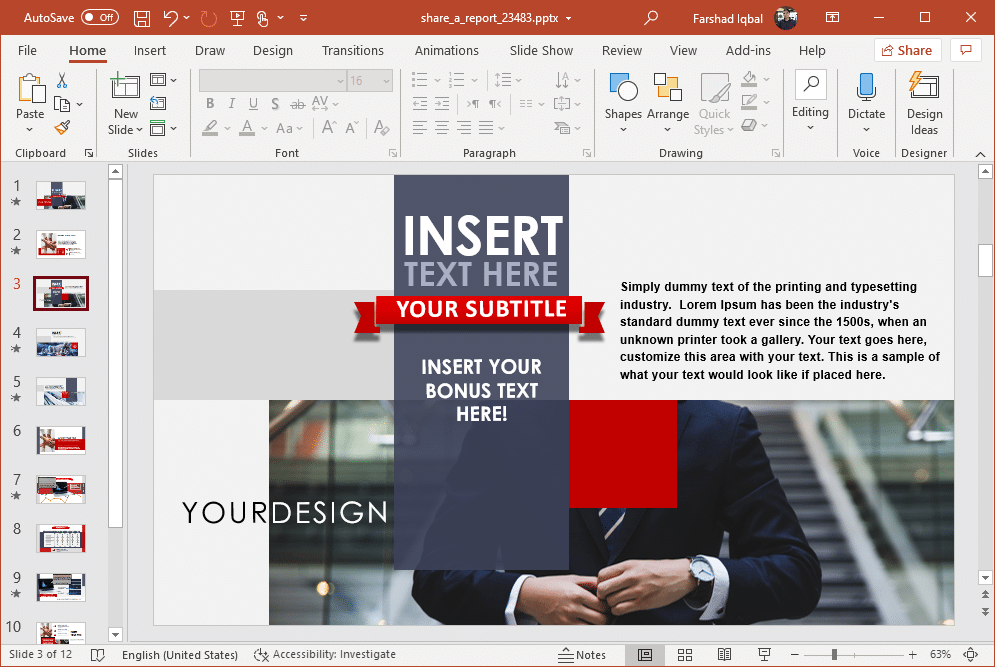995x667 pixels.
Task: Click the zoom slider in status bar
Action: tap(835, 655)
